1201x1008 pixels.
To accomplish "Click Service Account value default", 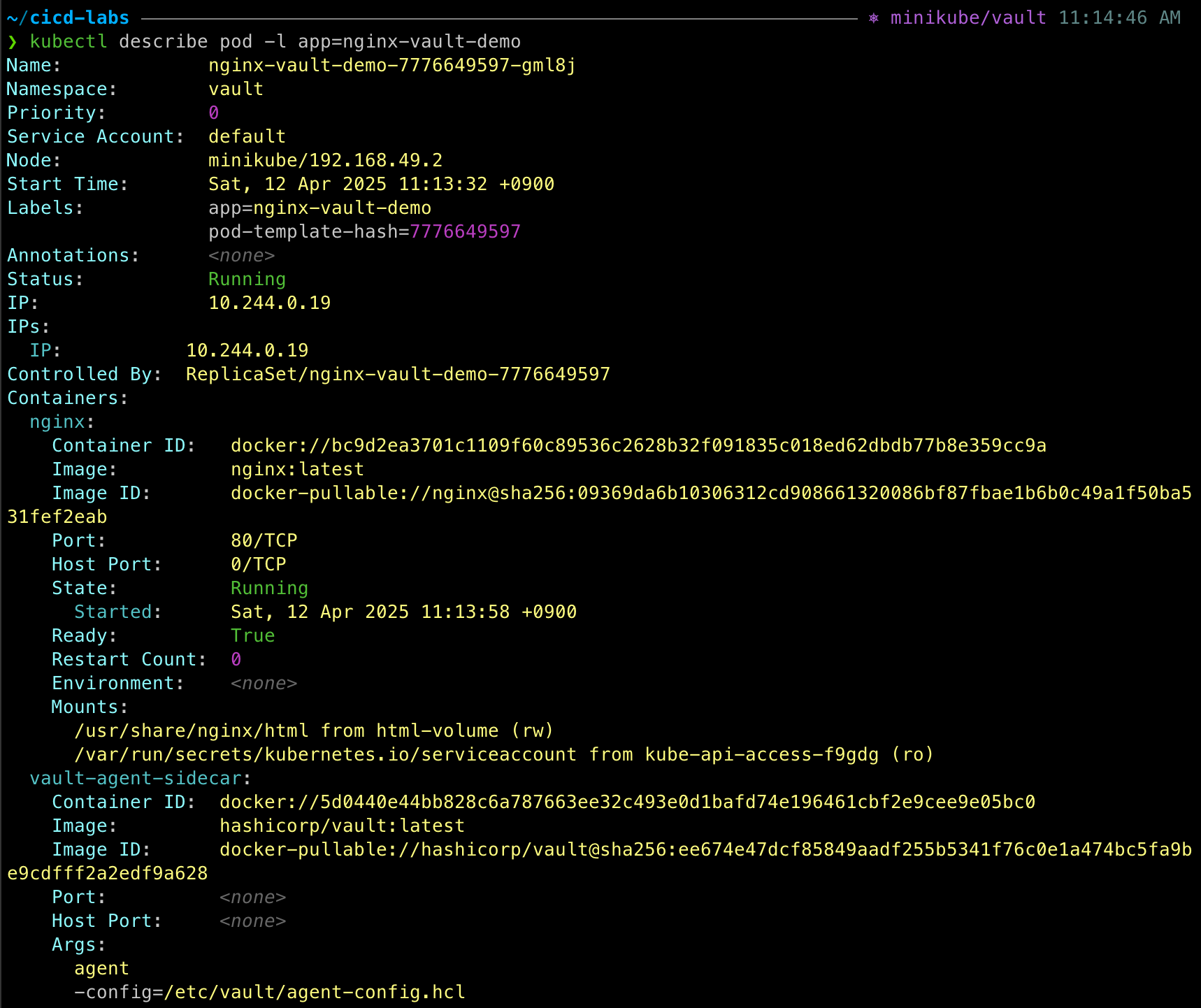I will (247, 136).
